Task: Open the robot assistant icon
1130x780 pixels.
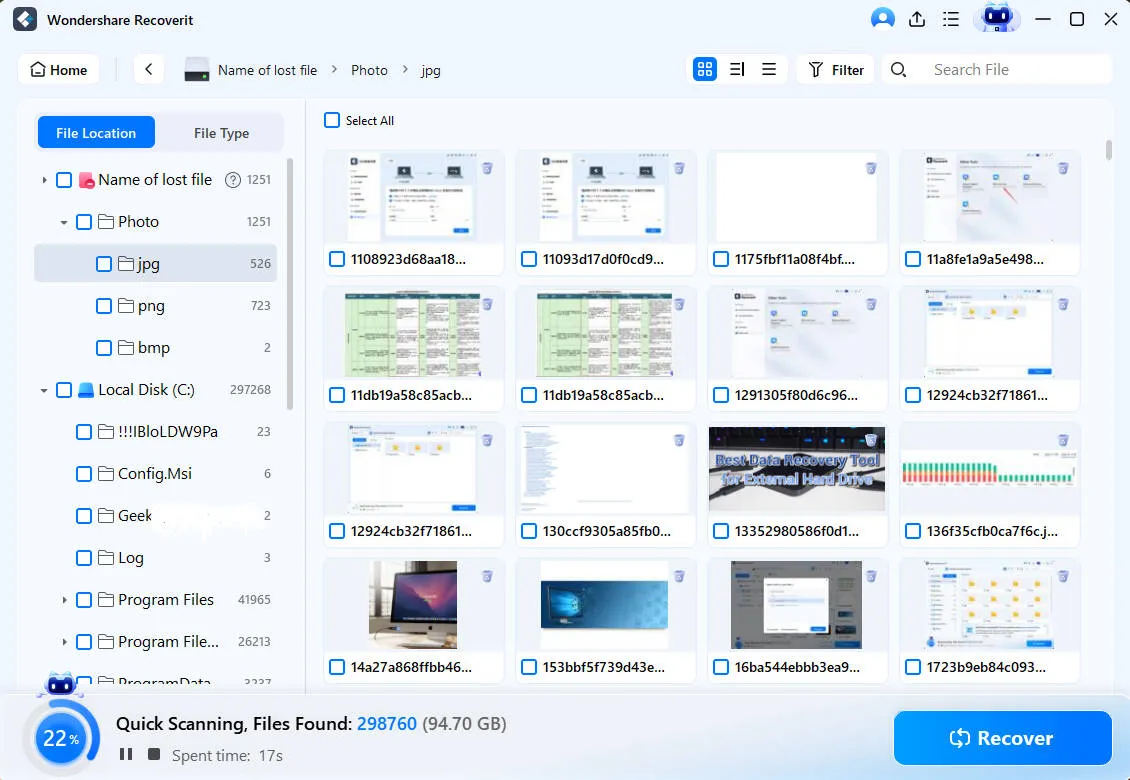Action: [x=995, y=18]
